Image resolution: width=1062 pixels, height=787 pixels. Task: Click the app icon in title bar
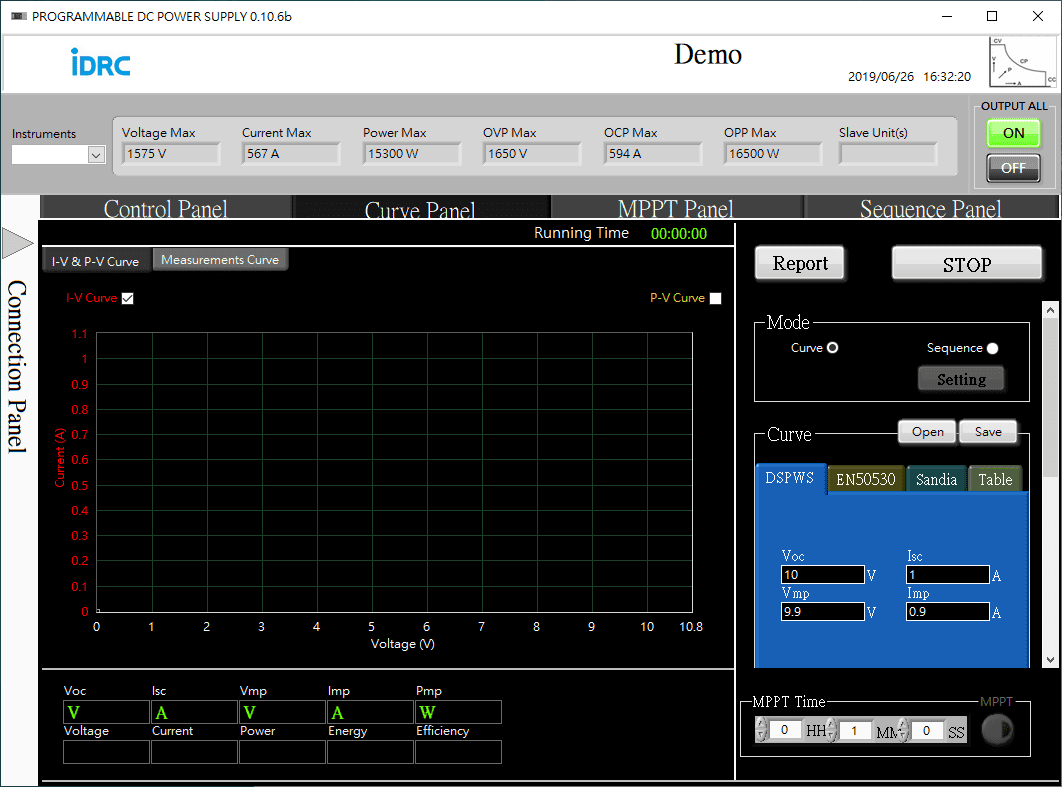[17, 16]
